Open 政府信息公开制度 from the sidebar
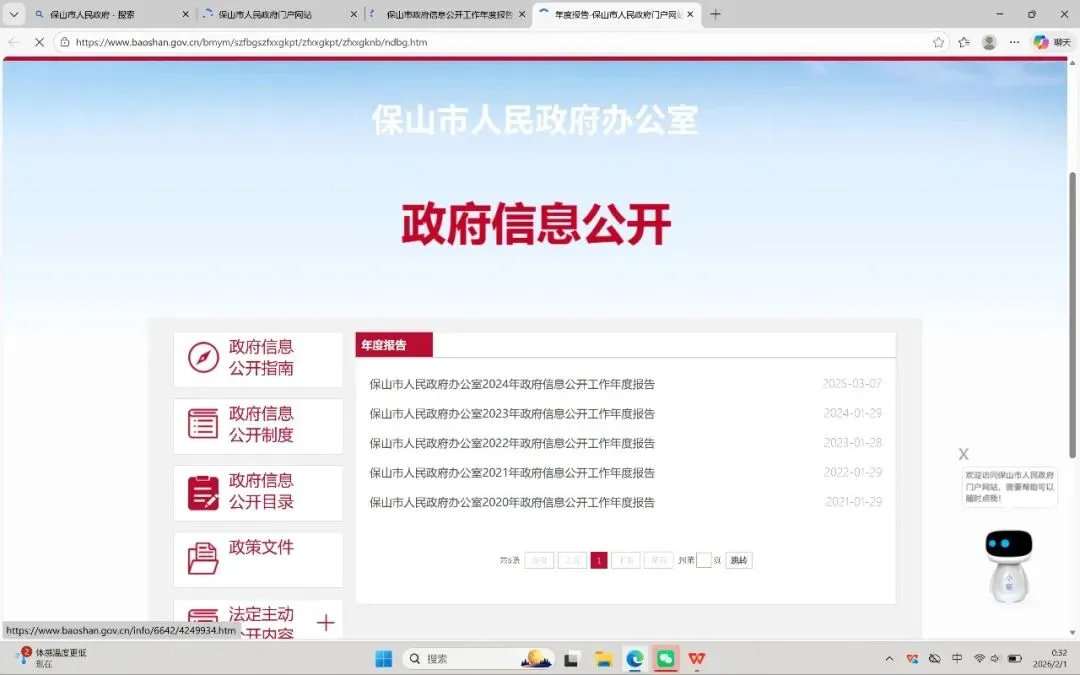 pos(258,426)
